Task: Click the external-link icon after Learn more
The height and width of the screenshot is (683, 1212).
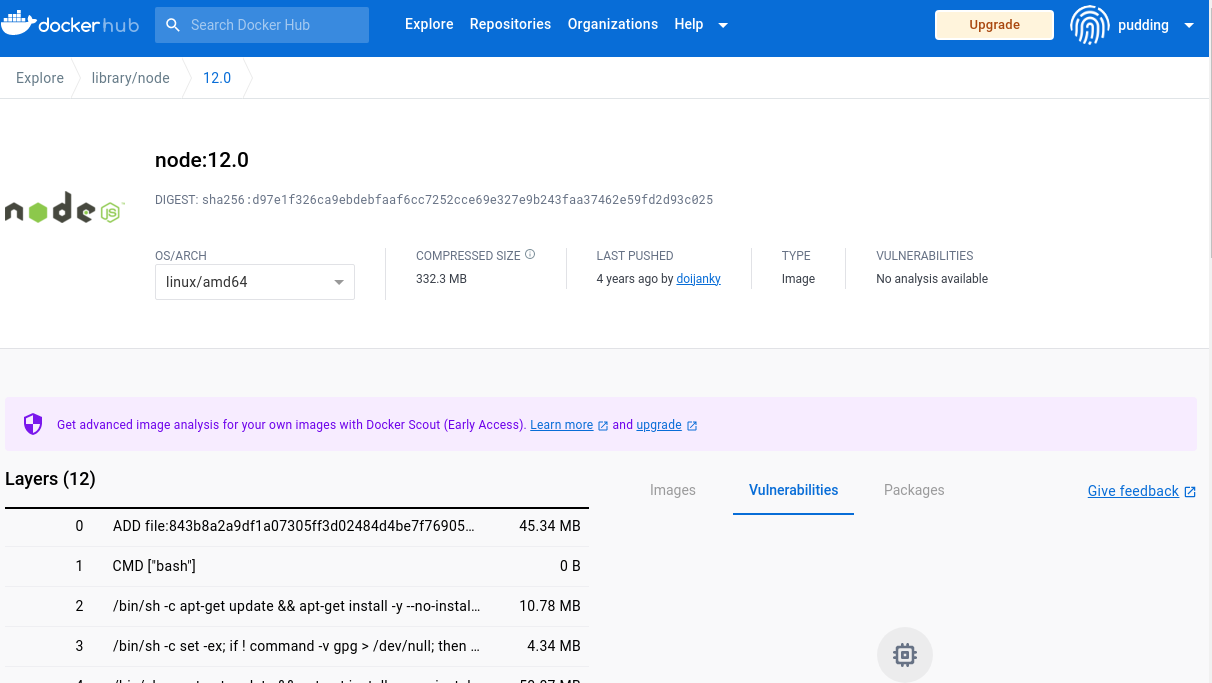Action: click(603, 425)
